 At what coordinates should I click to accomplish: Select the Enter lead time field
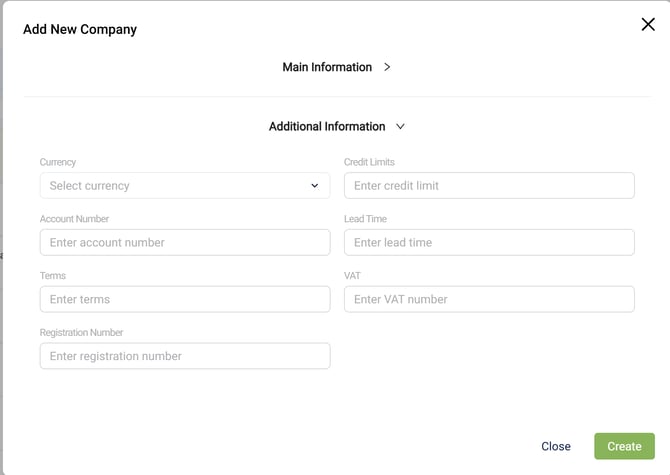(x=489, y=243)
